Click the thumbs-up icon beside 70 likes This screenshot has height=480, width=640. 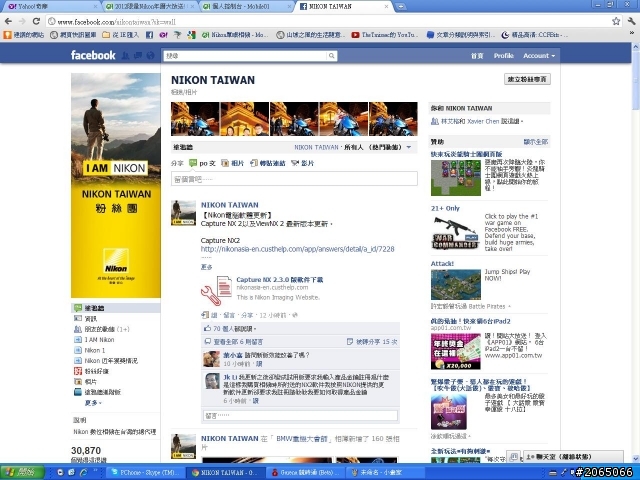coord(208,328)
